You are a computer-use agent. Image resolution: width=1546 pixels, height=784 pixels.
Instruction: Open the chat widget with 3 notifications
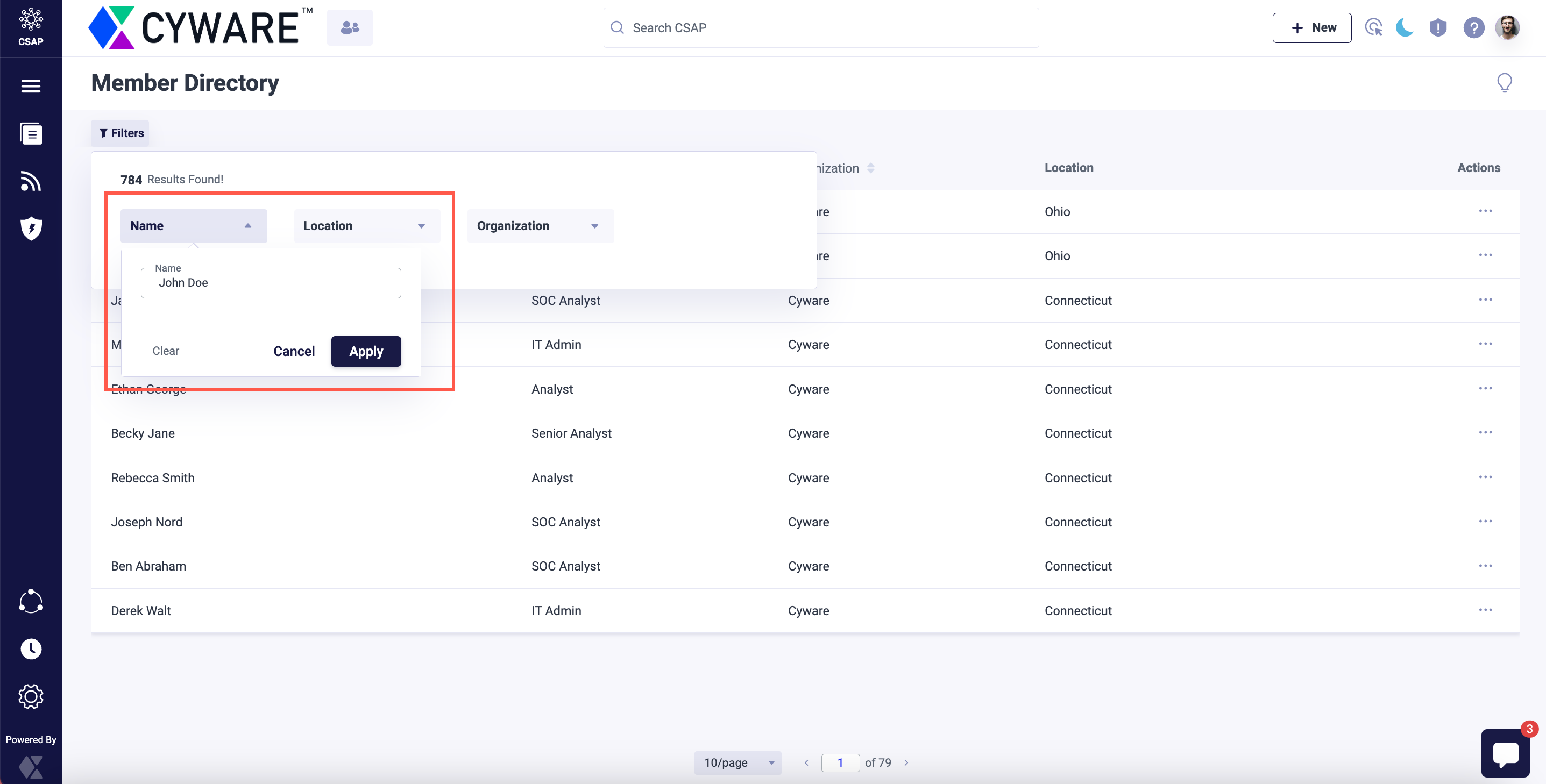[1505, 753]
